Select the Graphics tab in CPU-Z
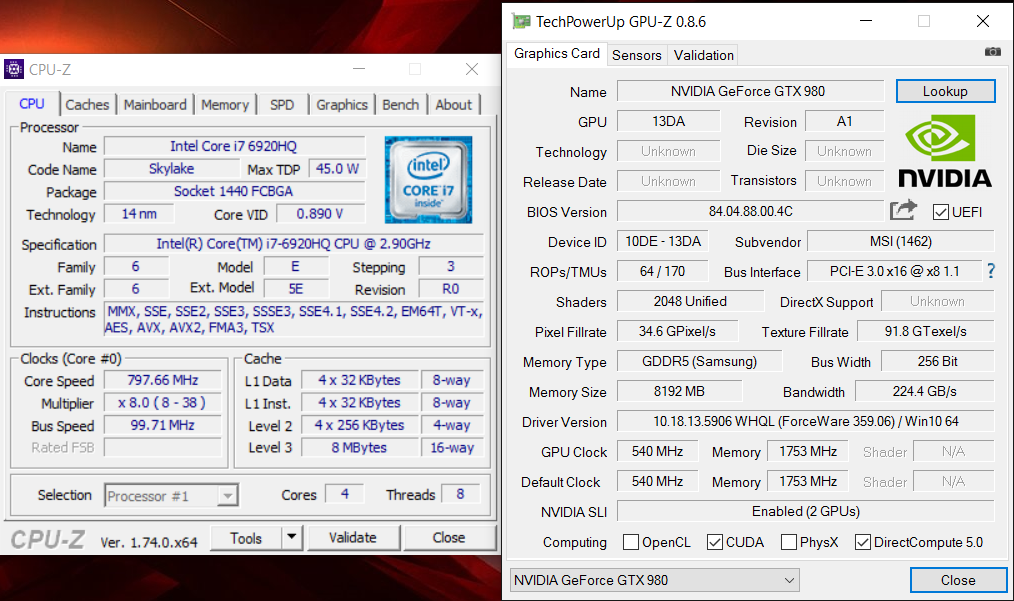1014x601 pixels. click(x=342, y=105)
